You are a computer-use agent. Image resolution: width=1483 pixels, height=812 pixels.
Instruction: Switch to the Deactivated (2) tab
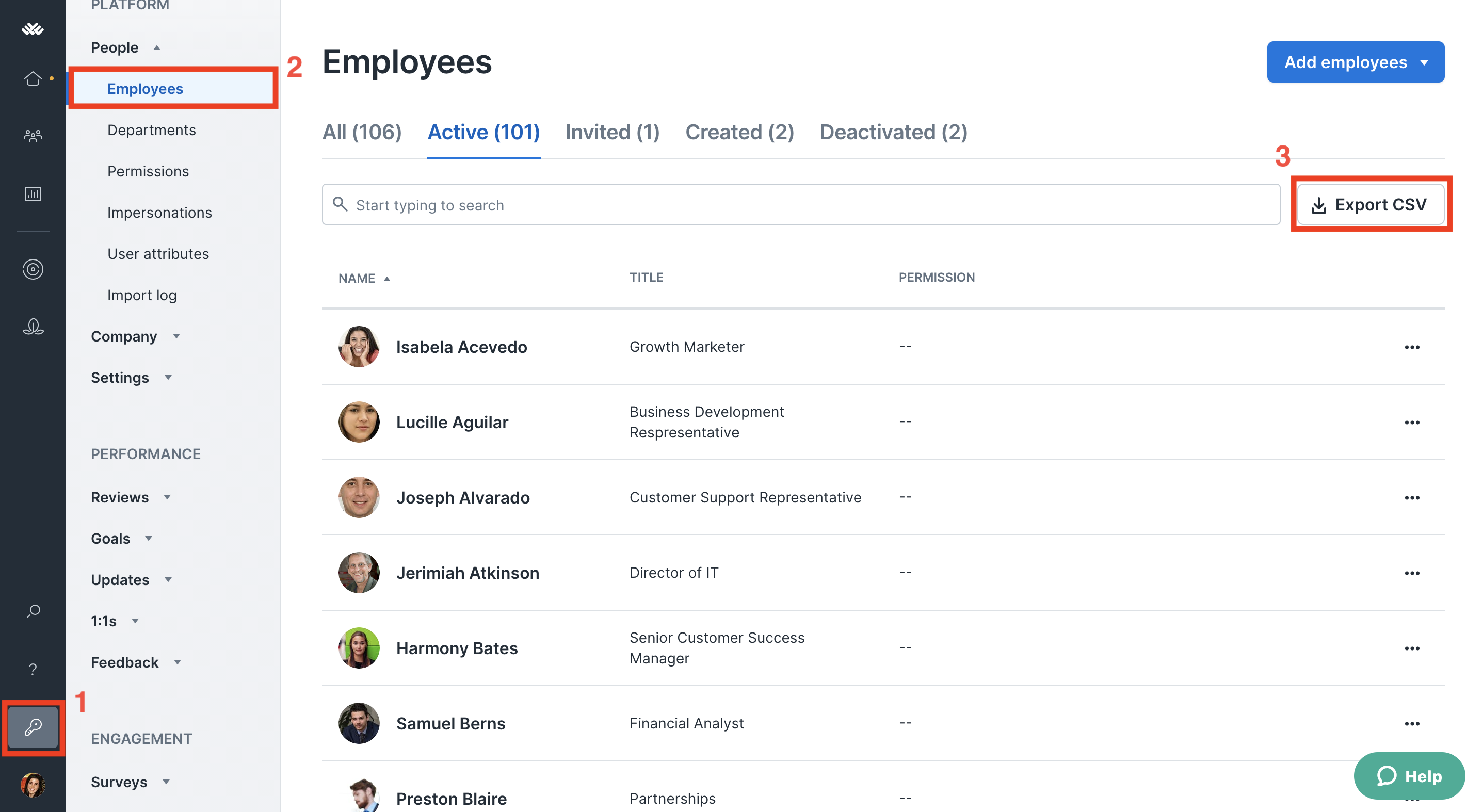pos(894,133)
